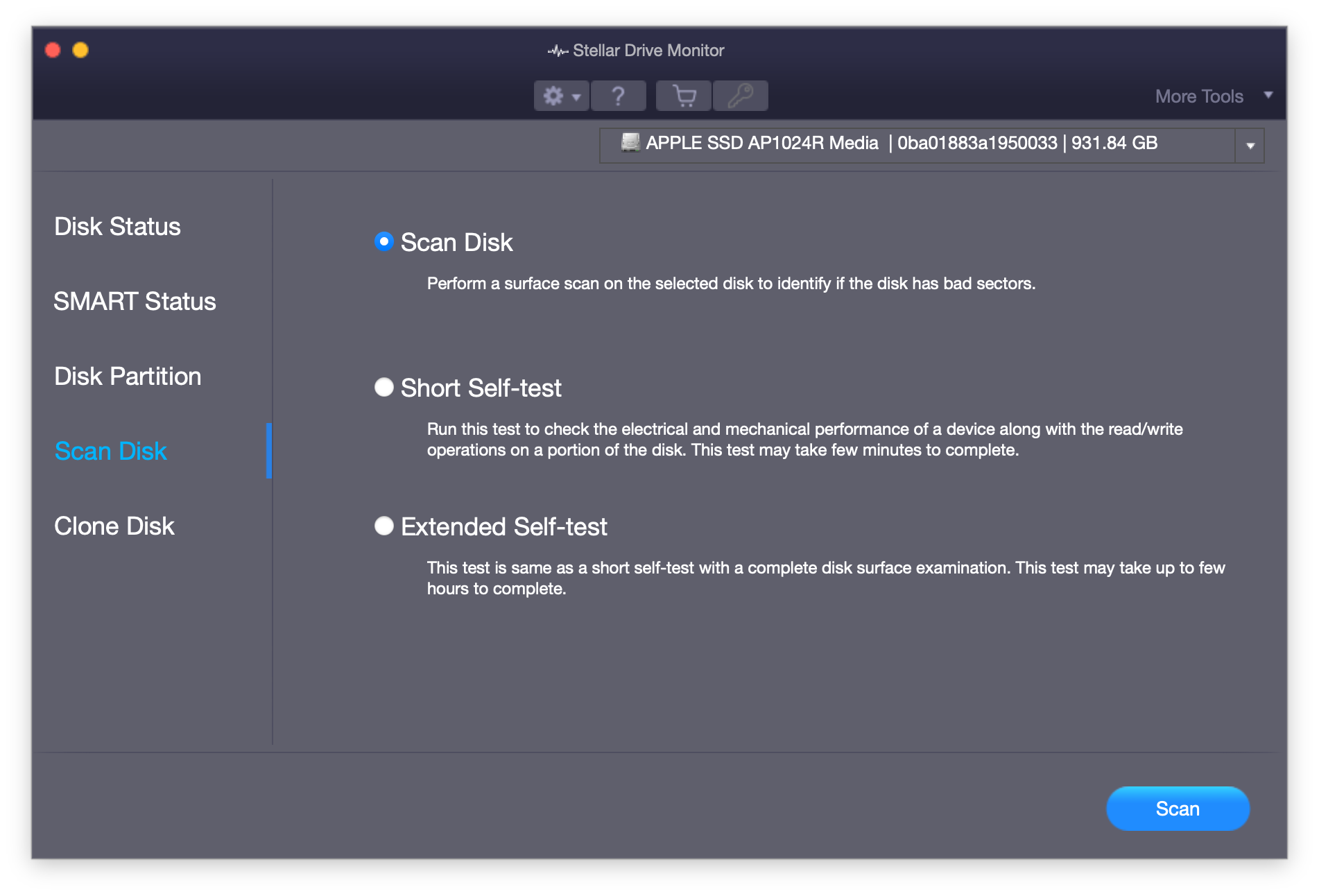Screen dimensions: 1319x896
Task: Click the registration key icon
Action: (x=739, y=96)
